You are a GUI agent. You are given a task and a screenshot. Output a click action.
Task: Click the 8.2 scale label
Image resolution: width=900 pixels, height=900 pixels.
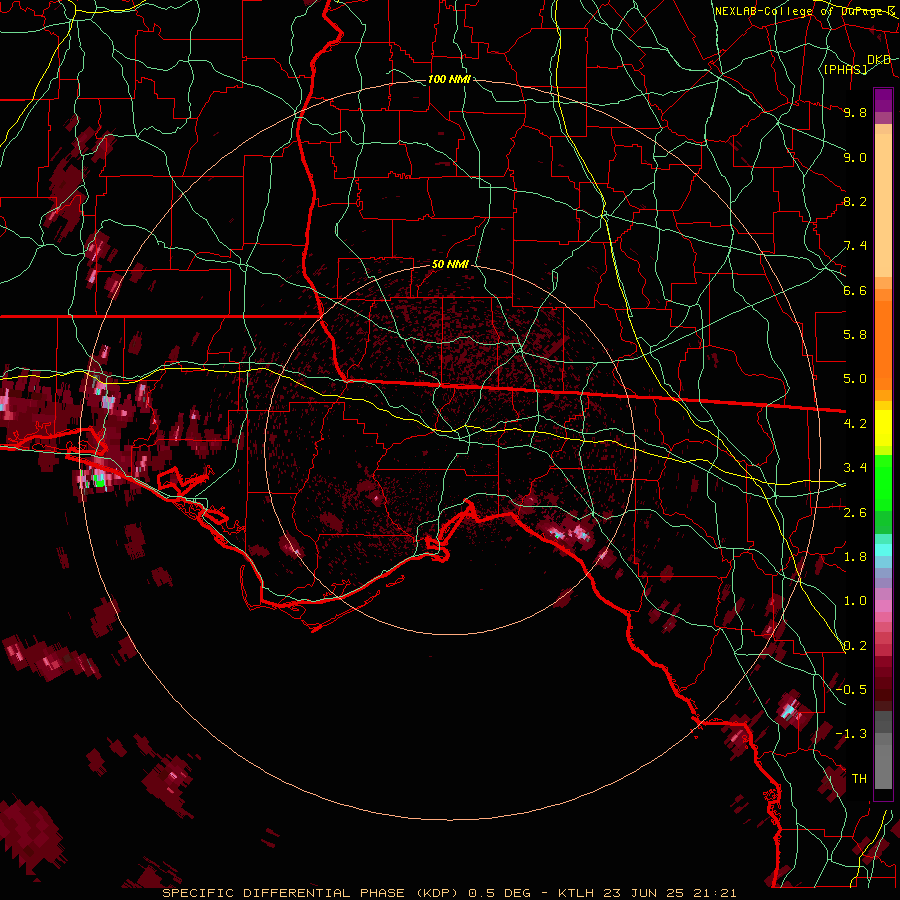(855, 201)
